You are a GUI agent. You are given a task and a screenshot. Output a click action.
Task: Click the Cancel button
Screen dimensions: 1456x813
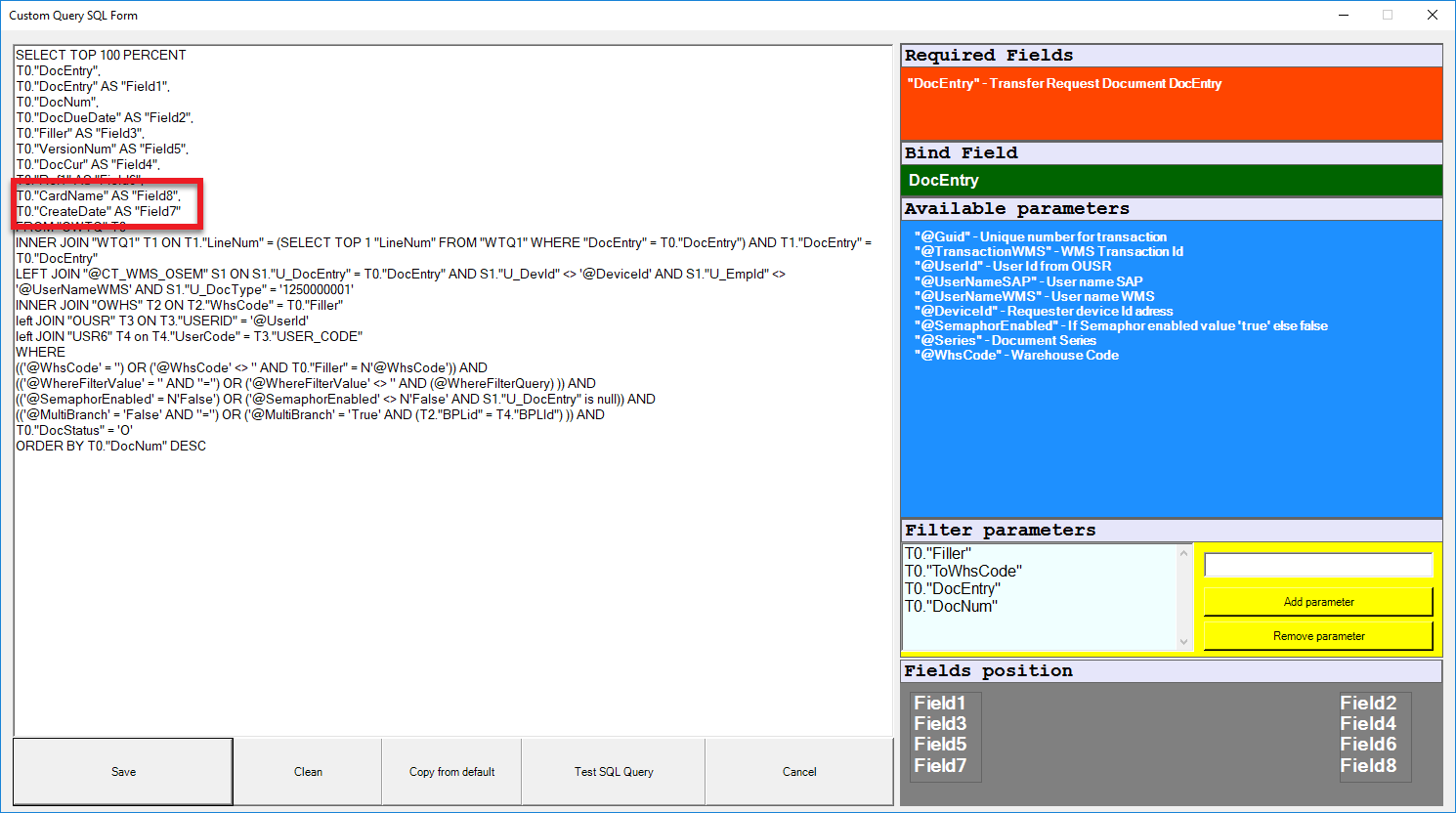(798, 771)
